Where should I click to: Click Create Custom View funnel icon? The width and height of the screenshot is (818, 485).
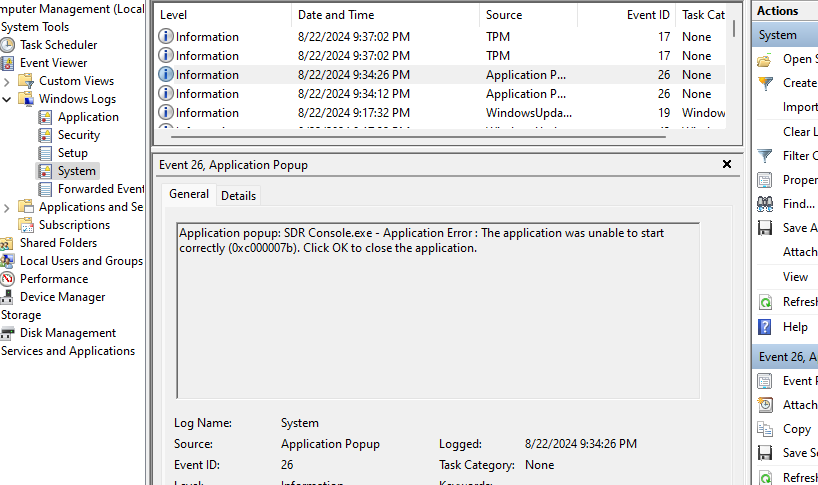[x=765, y=83]
